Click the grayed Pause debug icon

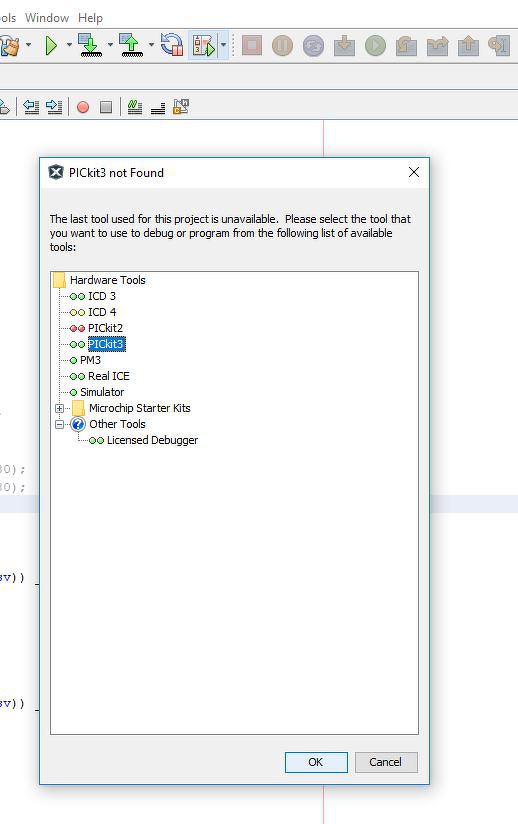coord(283,45)
